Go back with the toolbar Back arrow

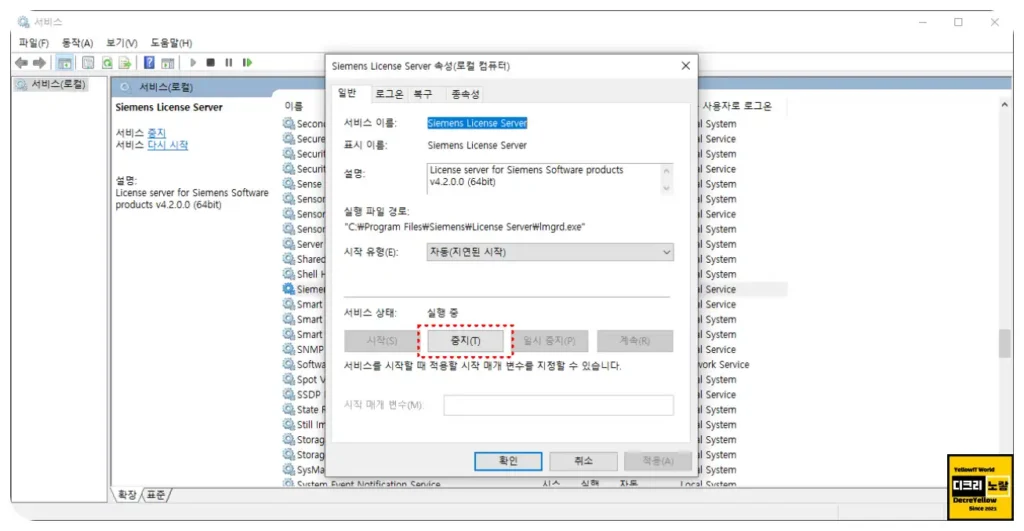click(x=22, y=63)
